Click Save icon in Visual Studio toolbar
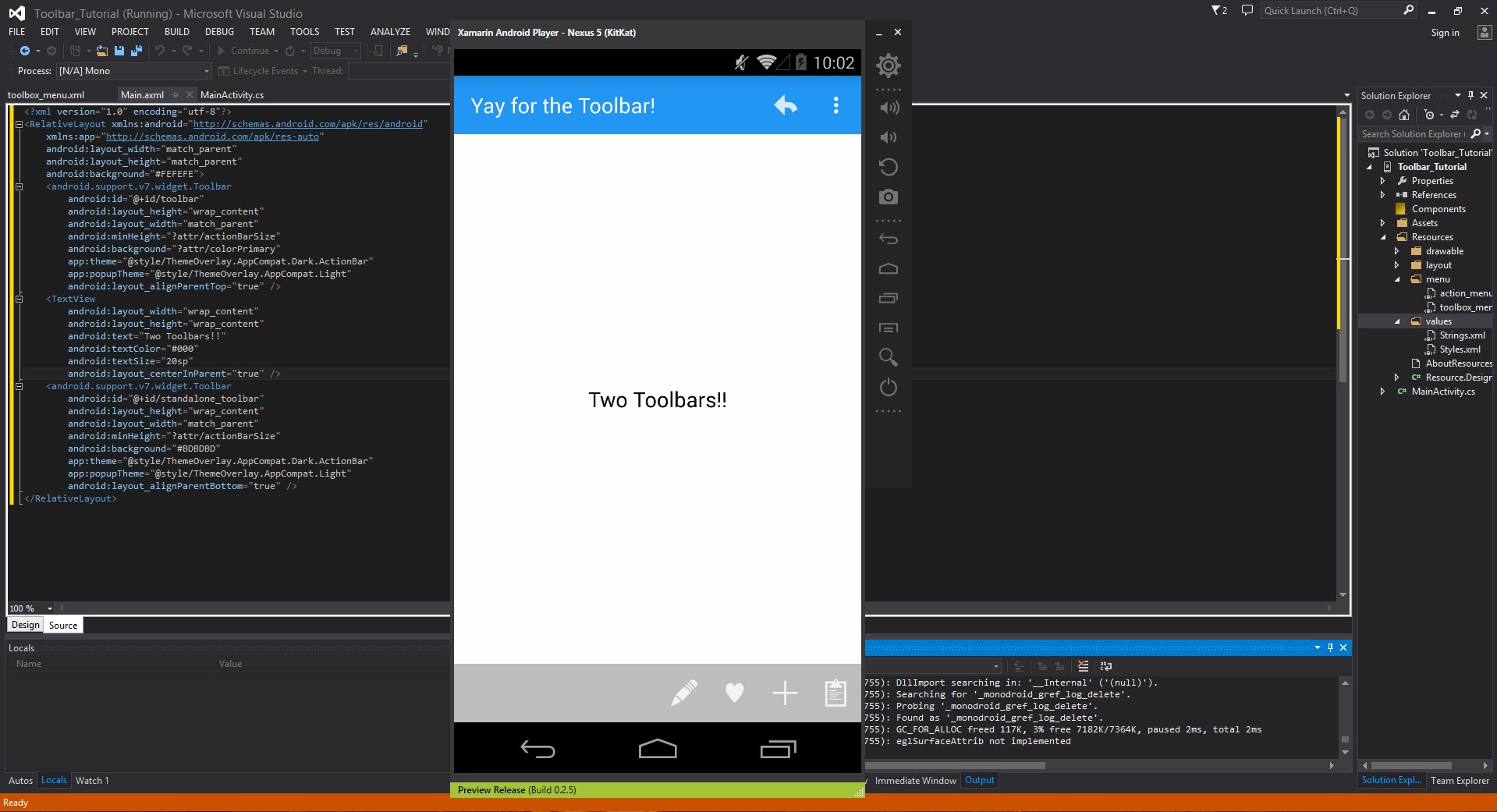This screenshot has height=812, width=1497. [119, 51]
